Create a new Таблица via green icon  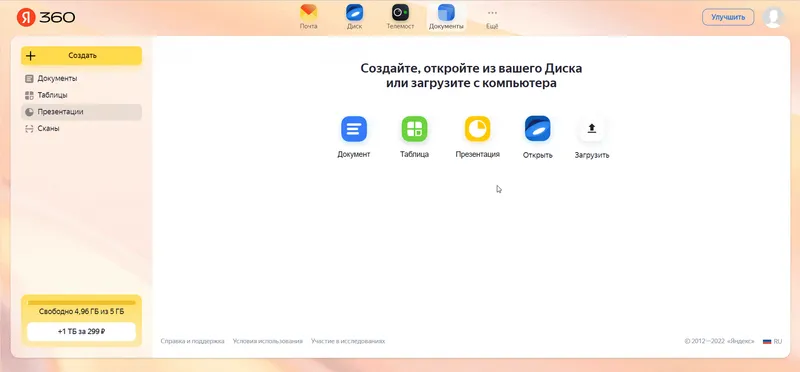click(414, 129)
